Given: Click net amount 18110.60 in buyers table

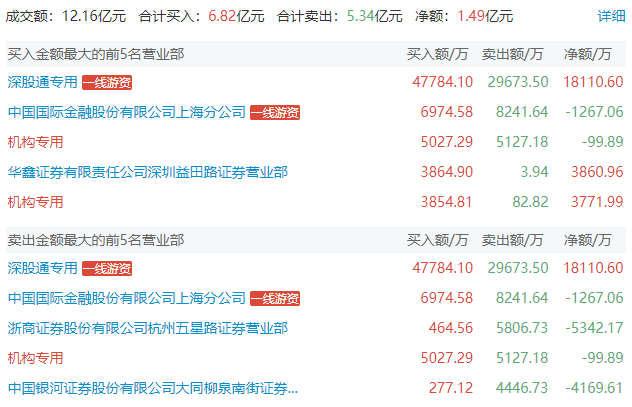Looking at the screenshot, I should coord(593,82).
